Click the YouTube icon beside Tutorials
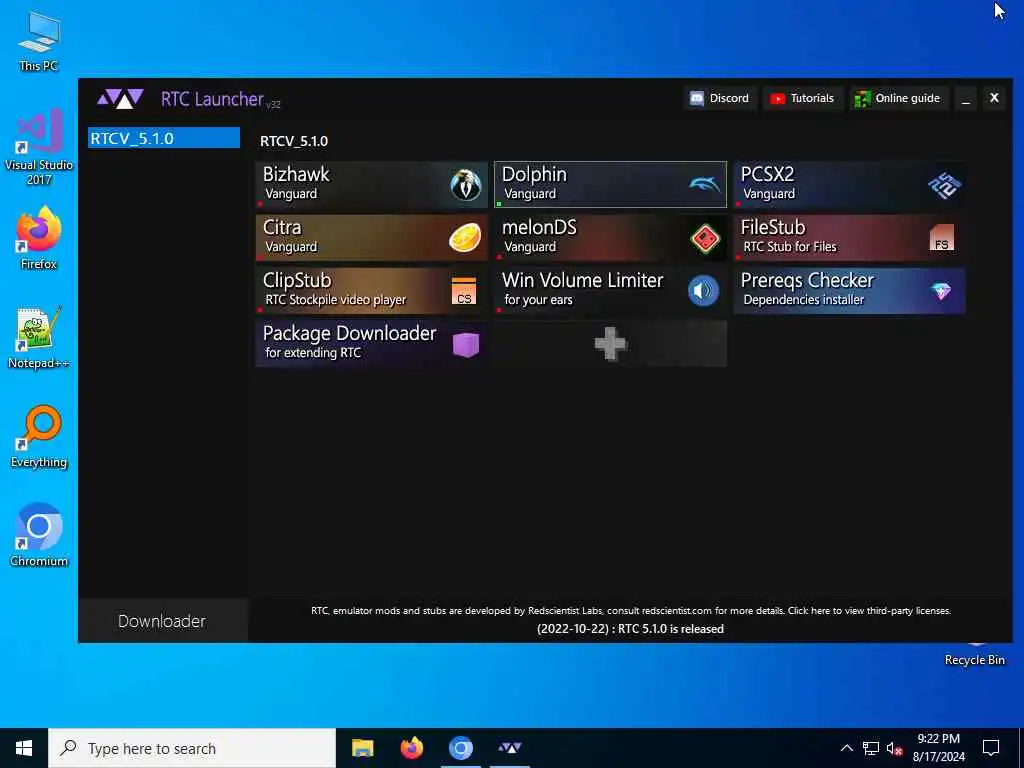This screenshot has width=1024, height=768. pos(777,99)
